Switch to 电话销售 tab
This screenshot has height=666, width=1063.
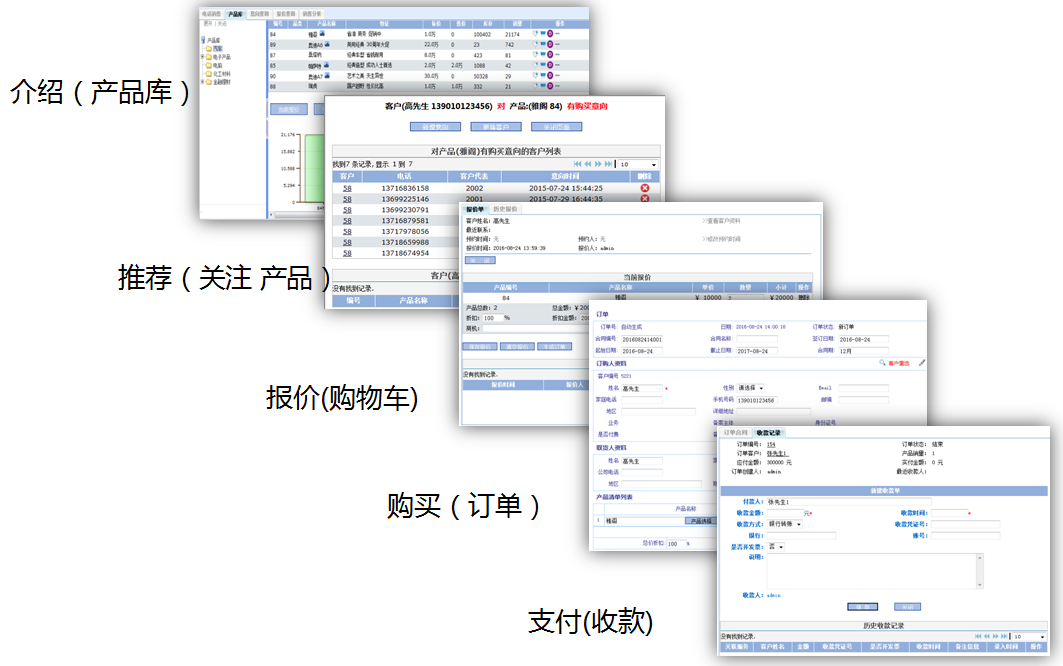pyautogui.click(x=212, y=14)
